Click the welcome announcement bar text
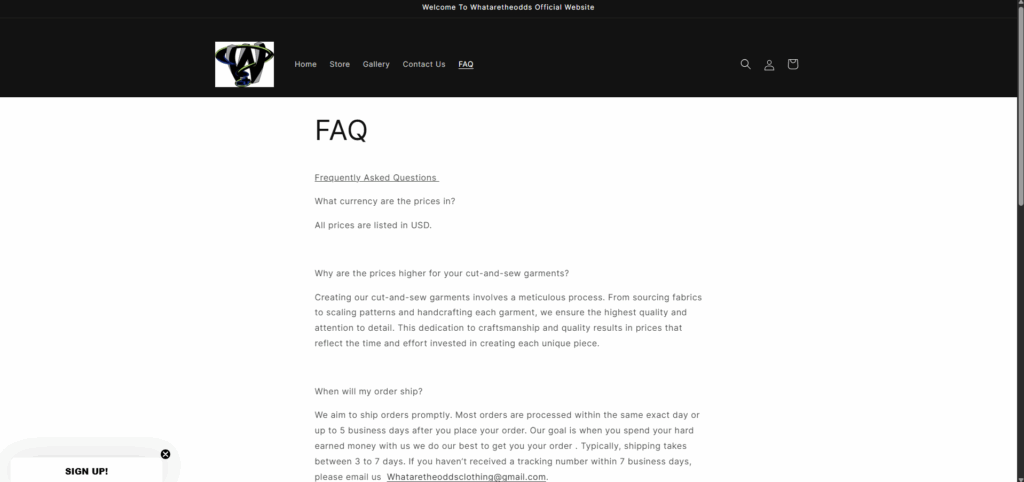1024x482 pixels. [x=508, y=7]
